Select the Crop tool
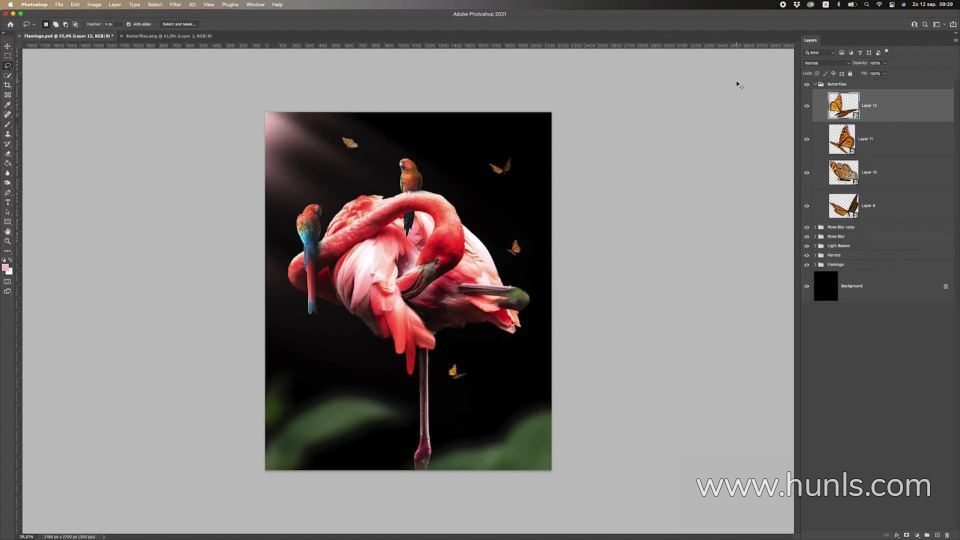 (7, 85)
